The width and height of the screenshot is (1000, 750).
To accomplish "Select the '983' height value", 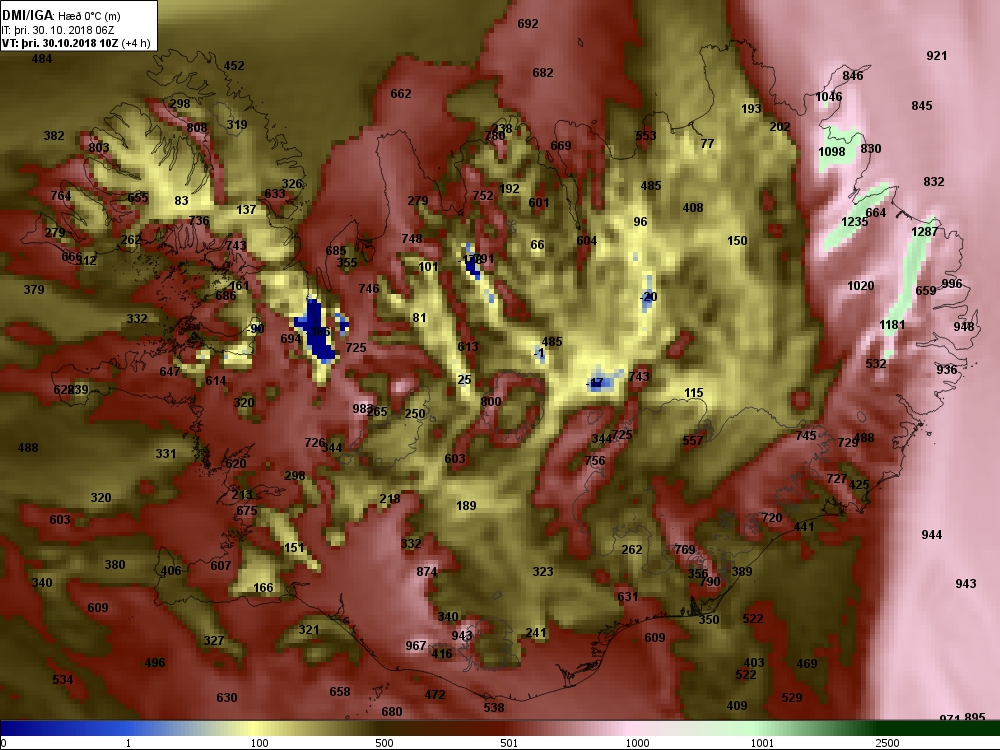I will pyautogui.click(x=363, y=409).
